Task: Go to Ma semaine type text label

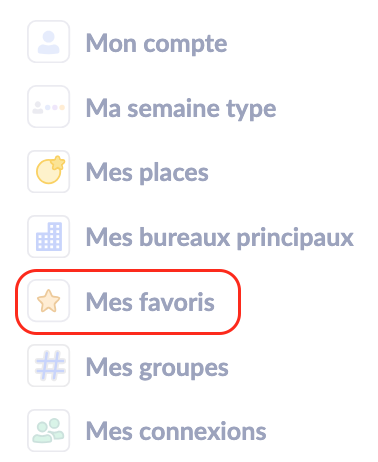Action: pyautogui.click(x=181, y=109)
